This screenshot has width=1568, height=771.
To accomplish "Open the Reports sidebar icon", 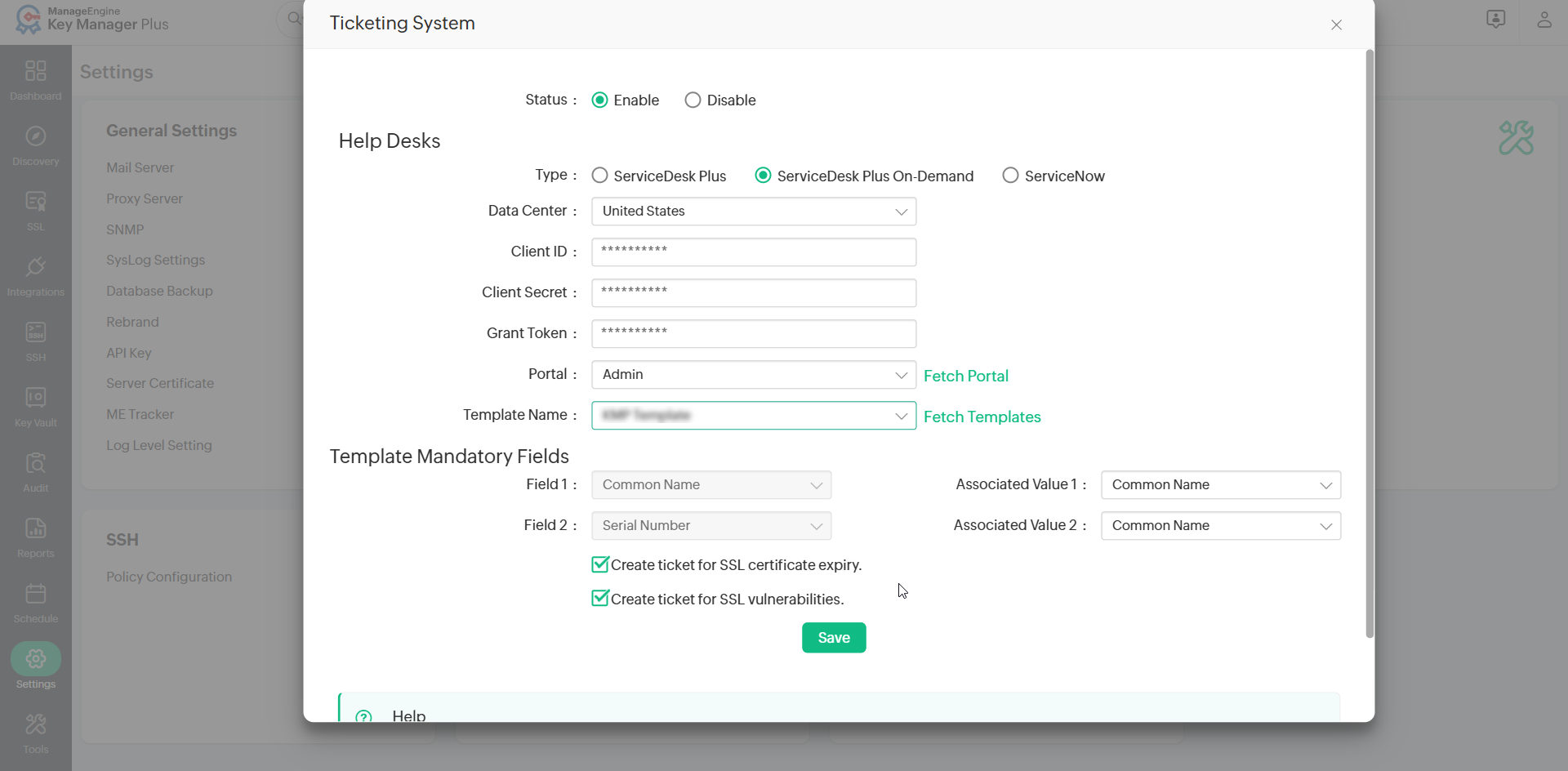I will [35, 537].
